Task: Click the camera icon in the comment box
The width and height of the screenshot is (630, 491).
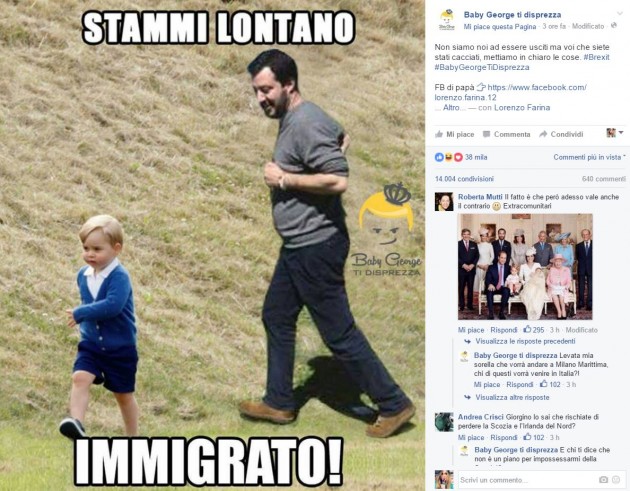Action: pos(603,479)
